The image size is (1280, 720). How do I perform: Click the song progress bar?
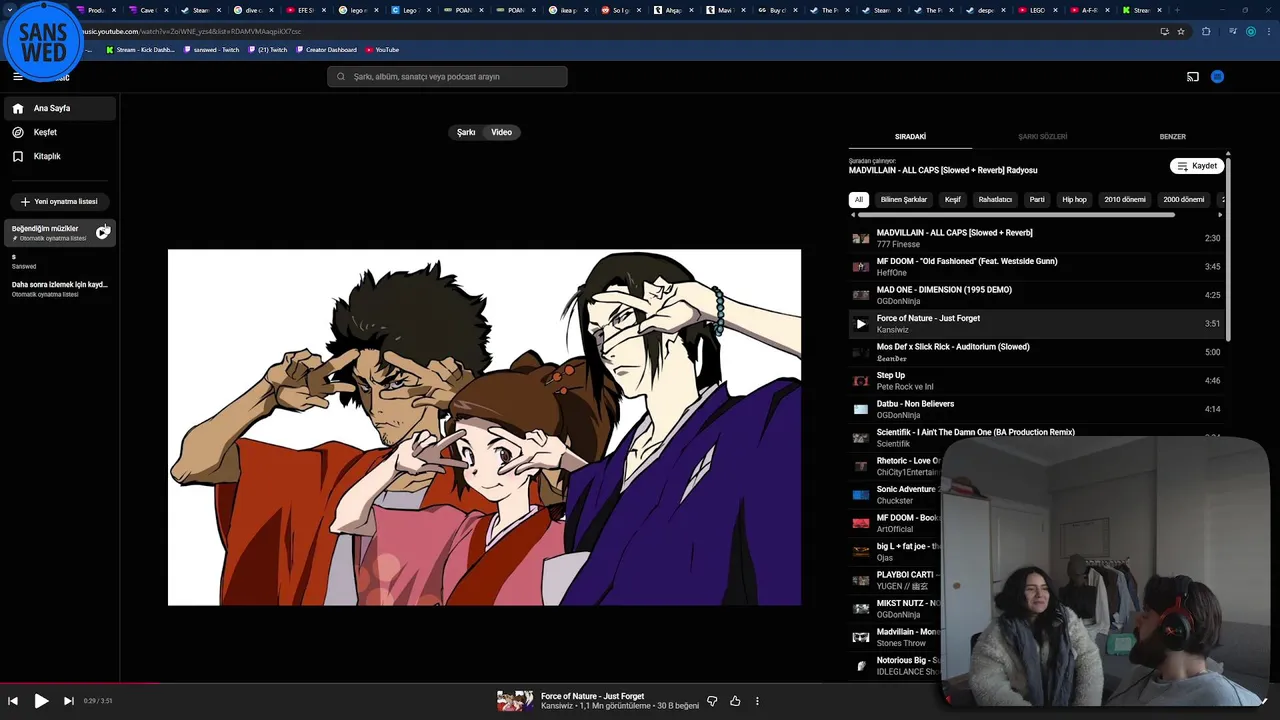tap(640, 684)
